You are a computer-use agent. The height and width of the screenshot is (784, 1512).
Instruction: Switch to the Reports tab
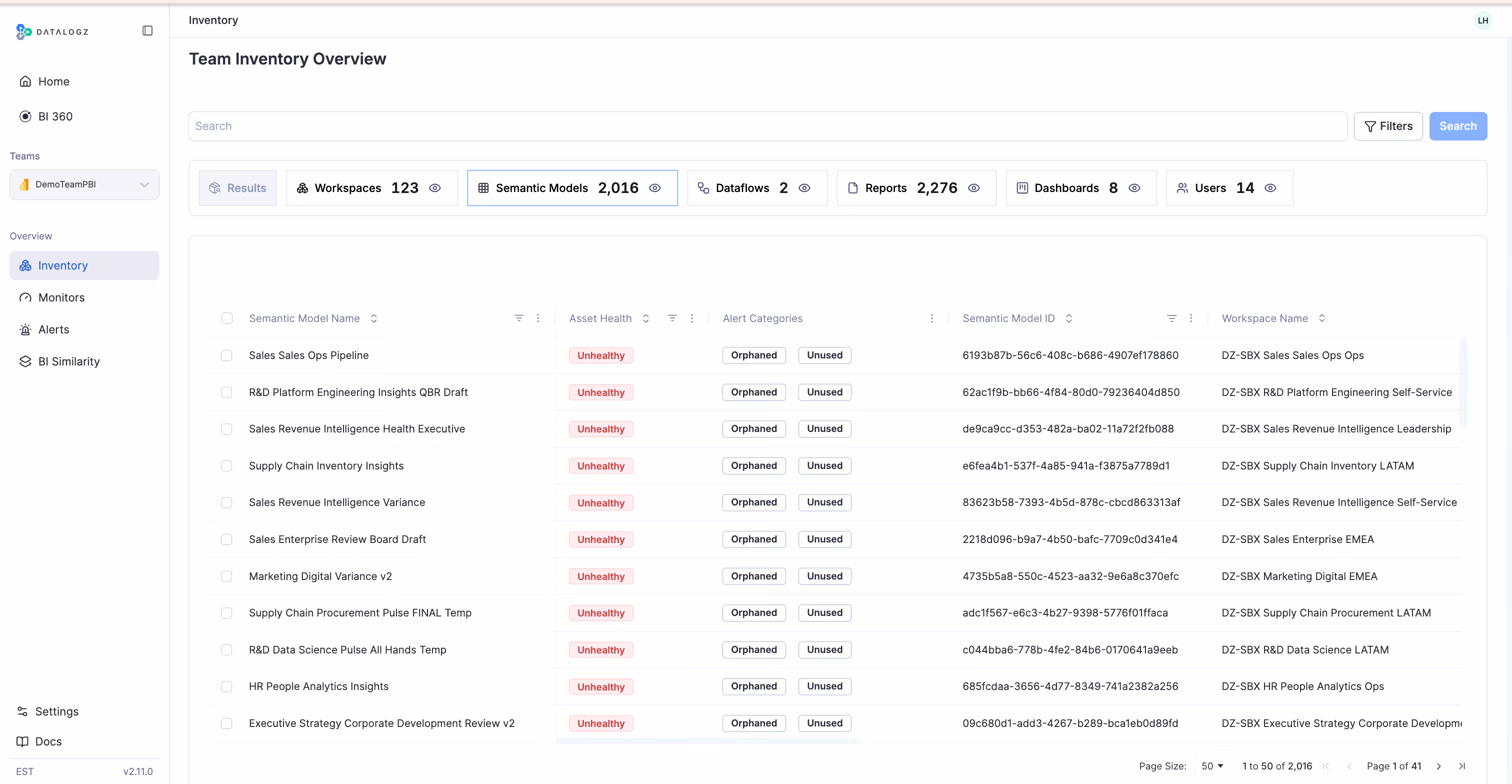[x=917, y=188]
